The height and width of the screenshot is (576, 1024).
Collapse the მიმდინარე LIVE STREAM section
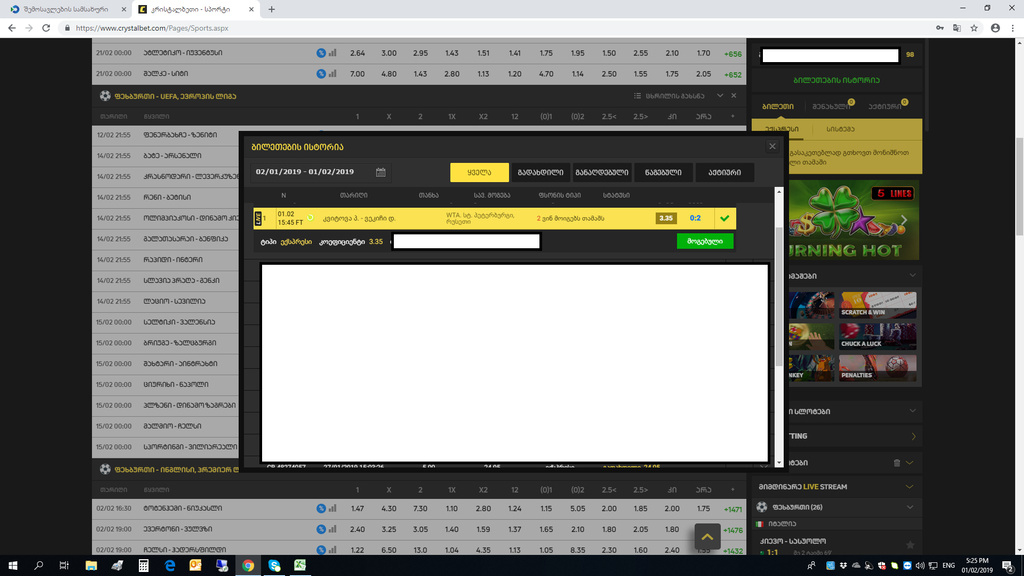tap(909, 487)
